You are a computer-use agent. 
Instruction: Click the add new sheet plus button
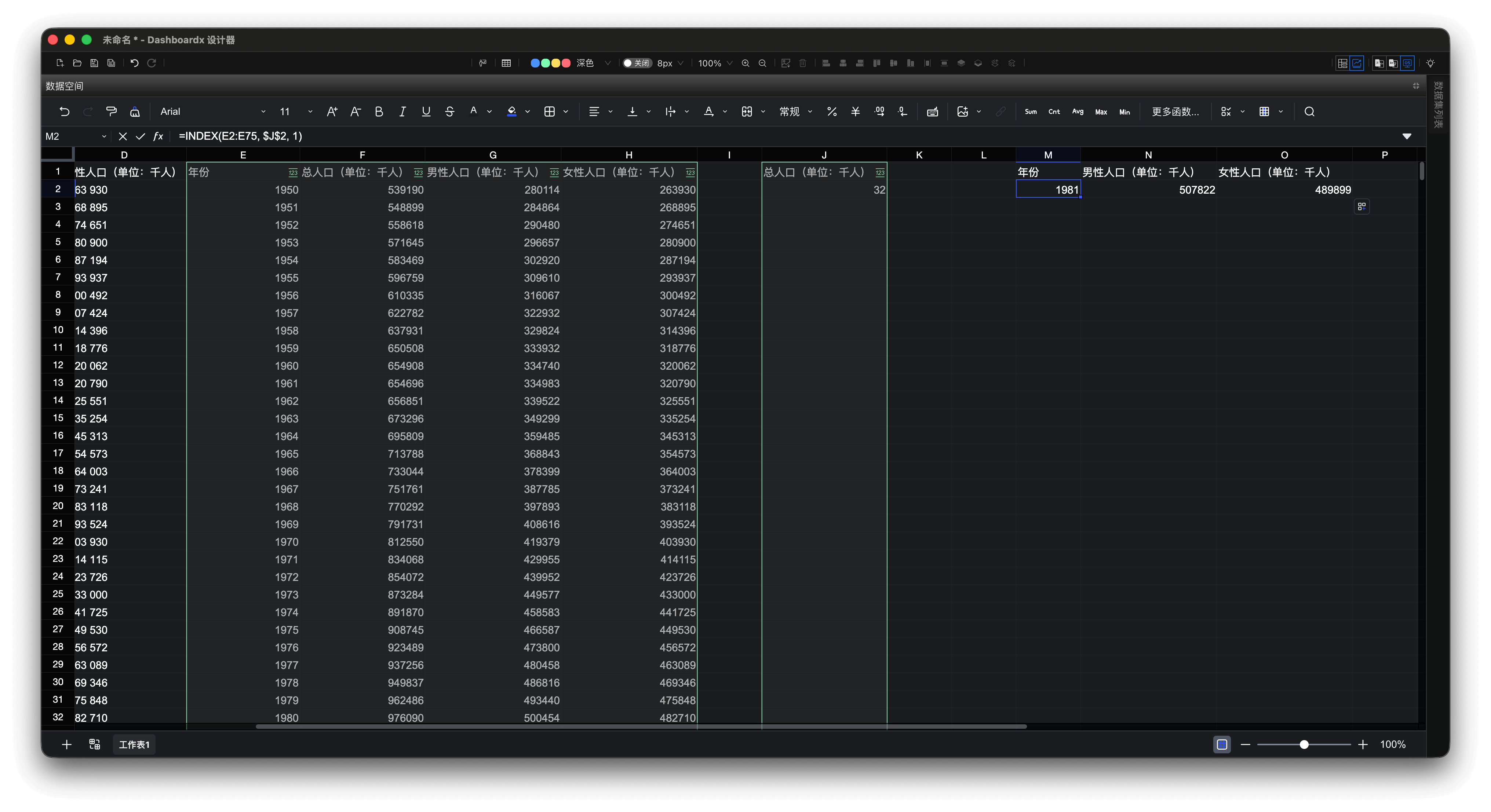tap(66, 744)
